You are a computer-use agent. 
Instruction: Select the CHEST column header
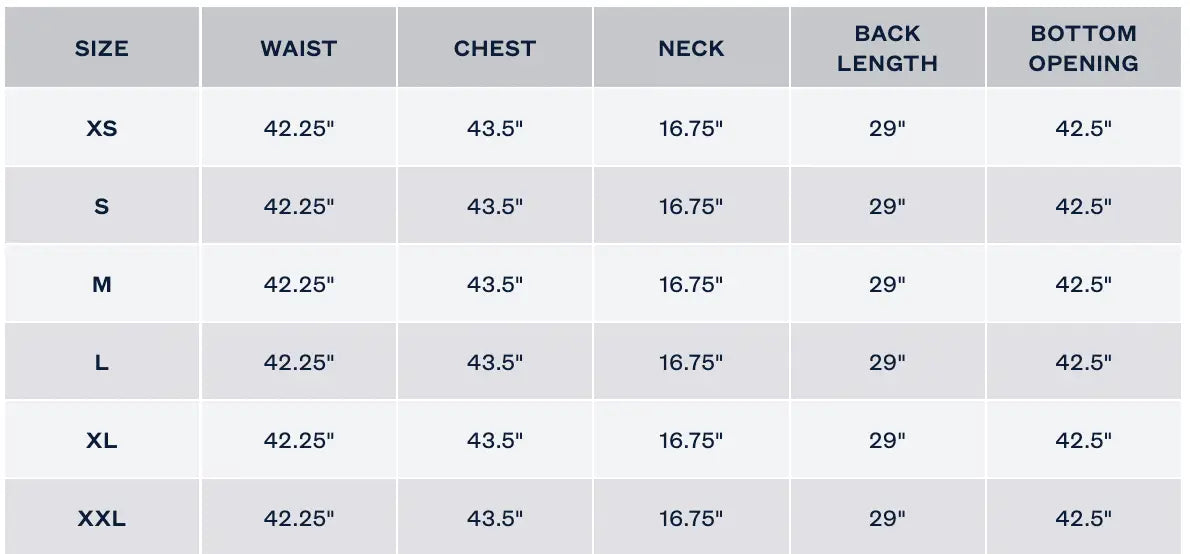[495, 48]
